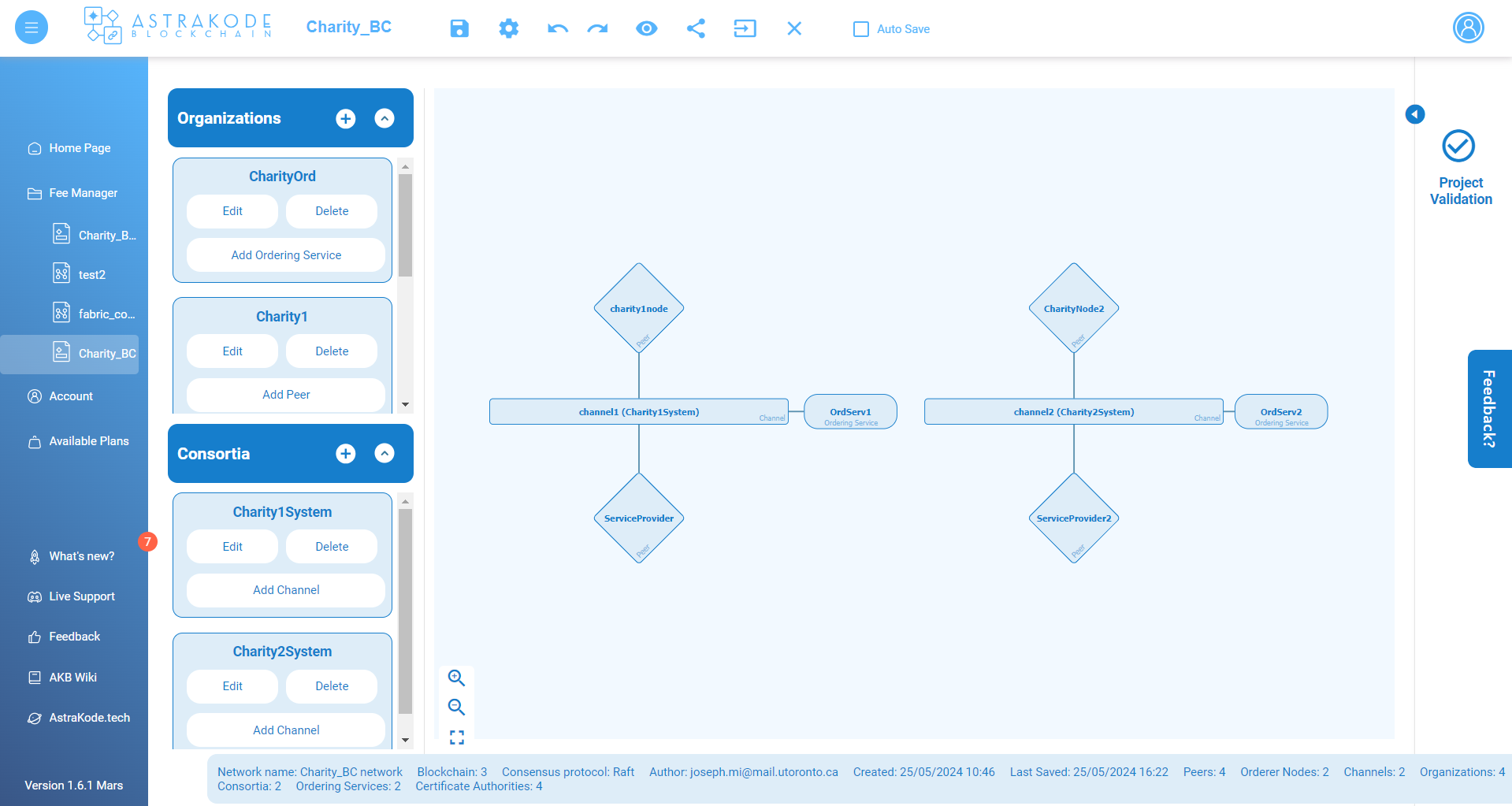
Task: Open Fee Manager in sidebar
Action: pos(72,193)
